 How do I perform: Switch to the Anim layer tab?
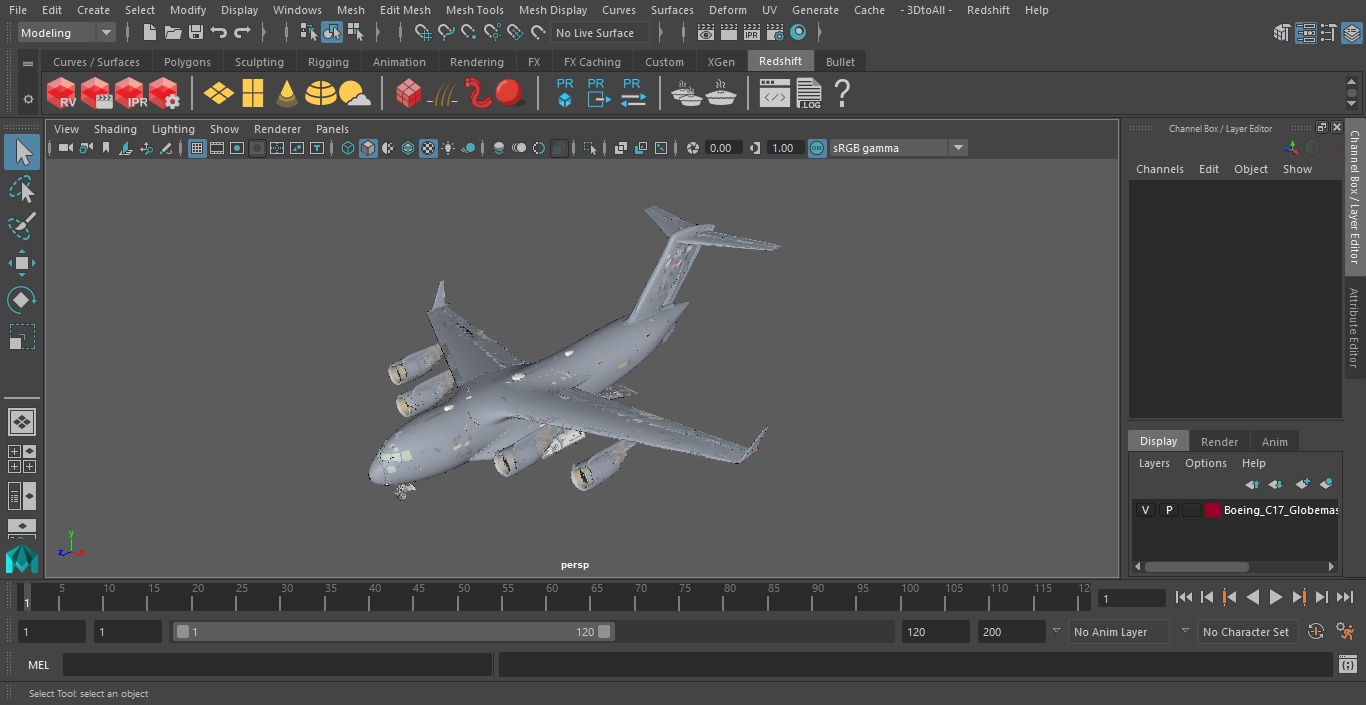click(1274, 442)
